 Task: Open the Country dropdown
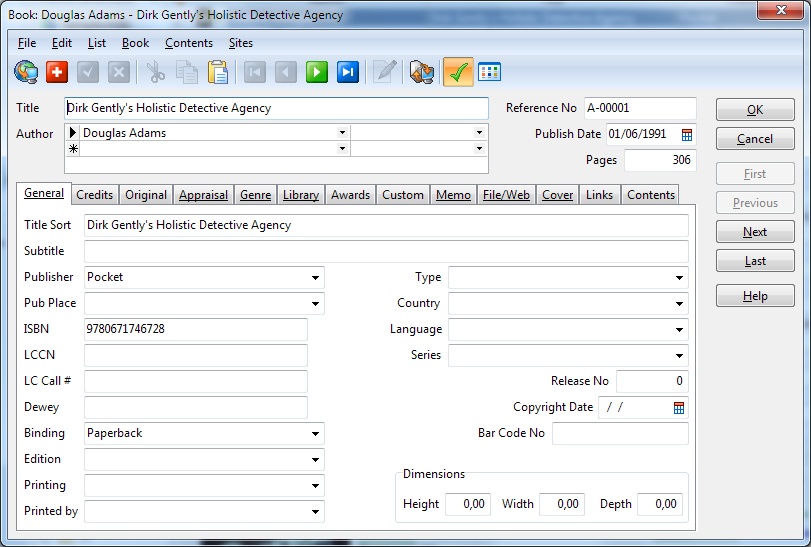point(679,303)
